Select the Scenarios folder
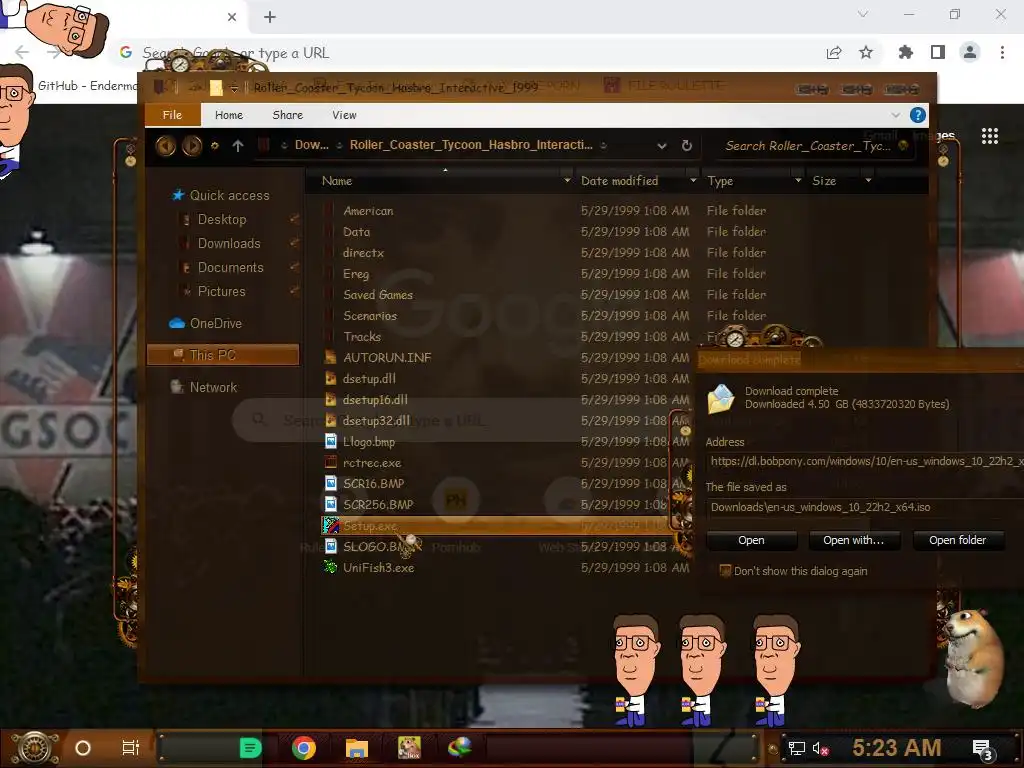 [x=370, y=315]
